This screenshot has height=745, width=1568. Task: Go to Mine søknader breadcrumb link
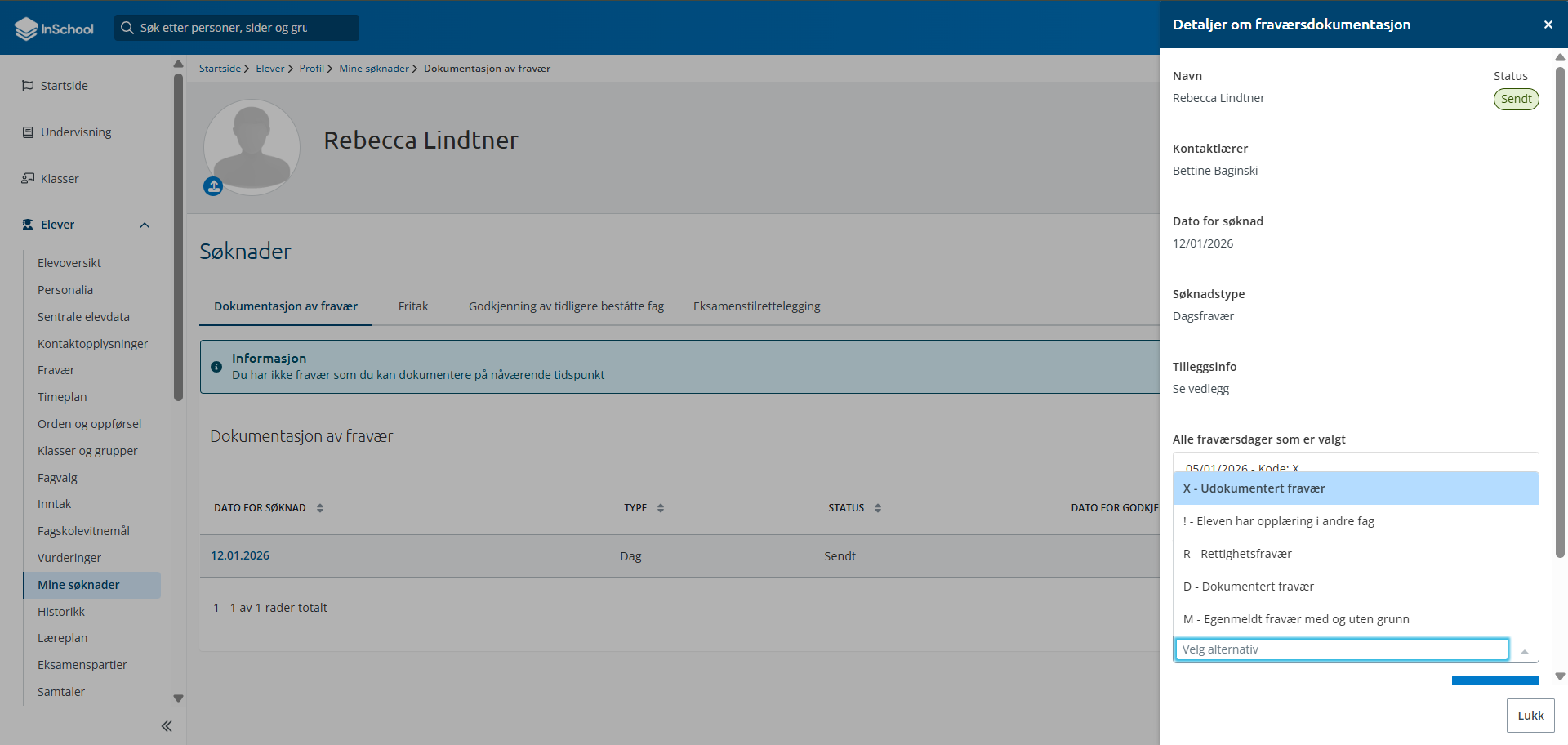coord(374,69)
